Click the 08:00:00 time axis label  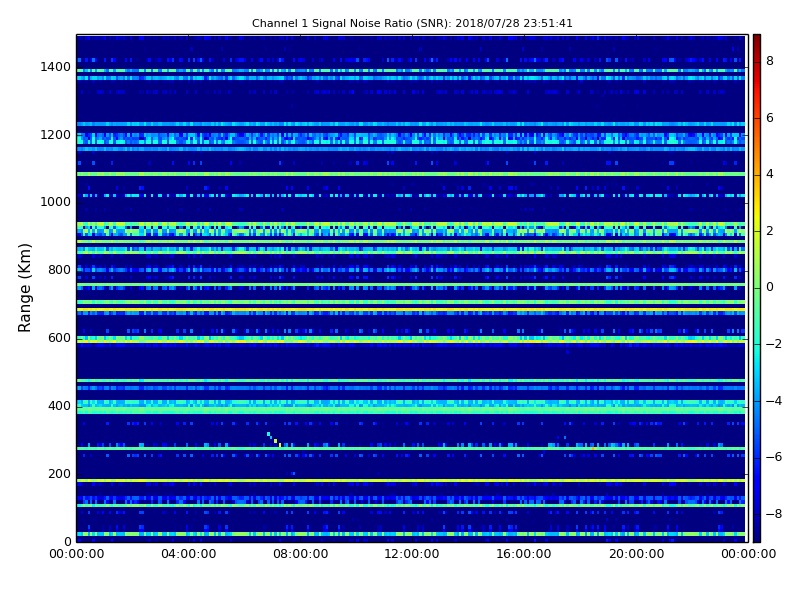pos(301,554)
